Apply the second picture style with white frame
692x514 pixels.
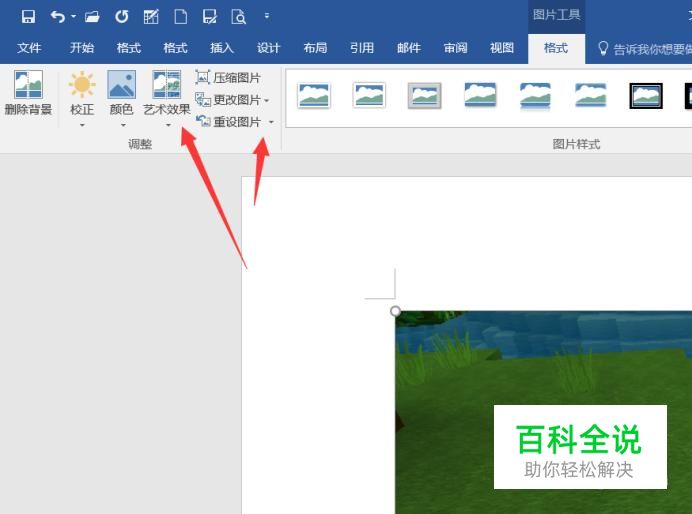(x=369, y=95)
